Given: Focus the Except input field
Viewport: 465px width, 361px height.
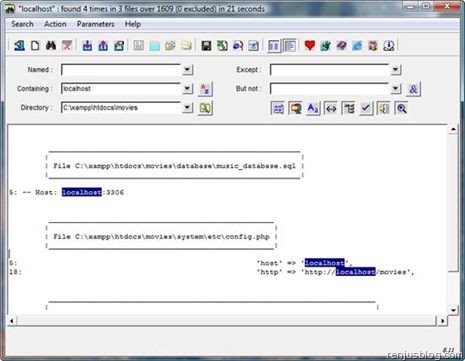Looking at the screenshot, I should pos(329,70).
